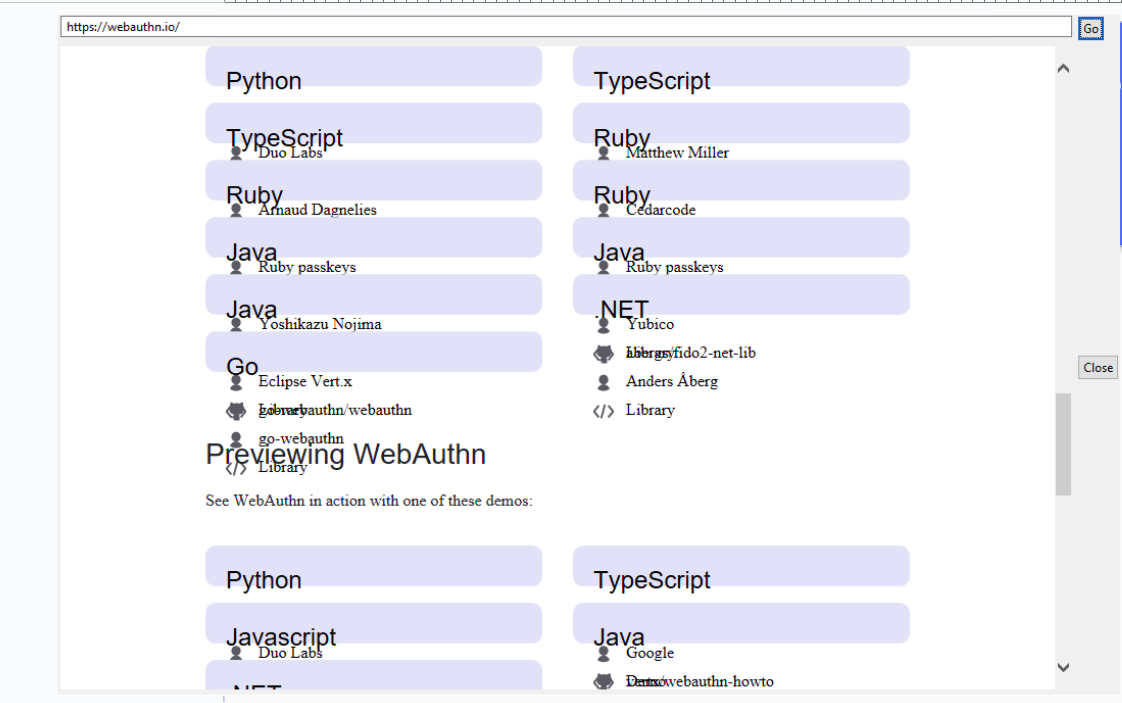The height and width of the screenshot is (703, 1122).
Task: Click the Close button on the right edge
Action: pyautogui.click(x=1097, y=367)
